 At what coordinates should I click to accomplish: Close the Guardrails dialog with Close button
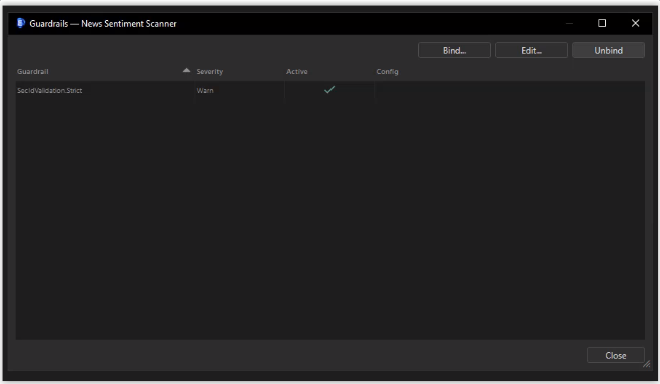click(x=616, y=355)
